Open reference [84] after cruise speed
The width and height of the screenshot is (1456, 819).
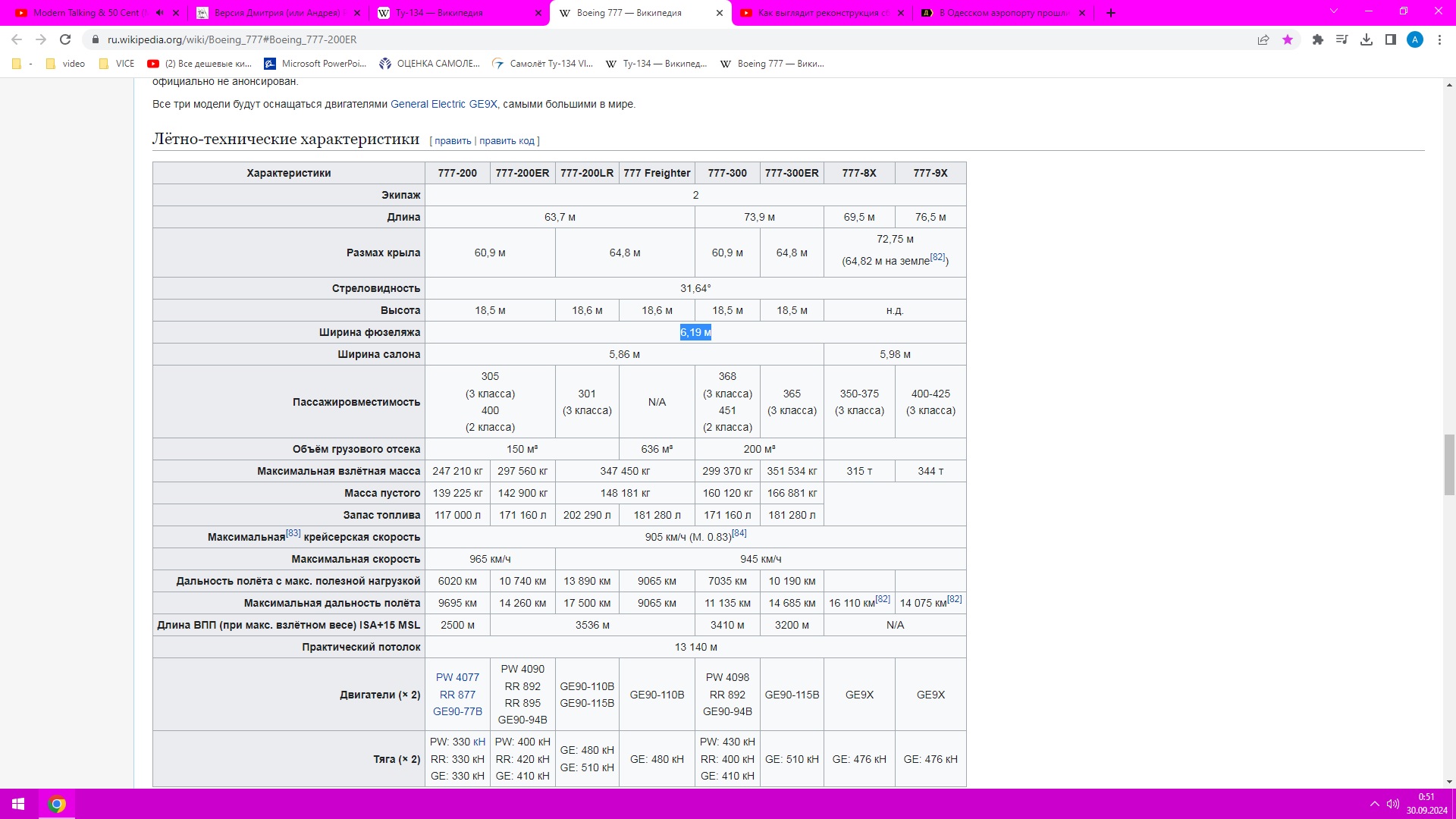[x=739, y=533]
